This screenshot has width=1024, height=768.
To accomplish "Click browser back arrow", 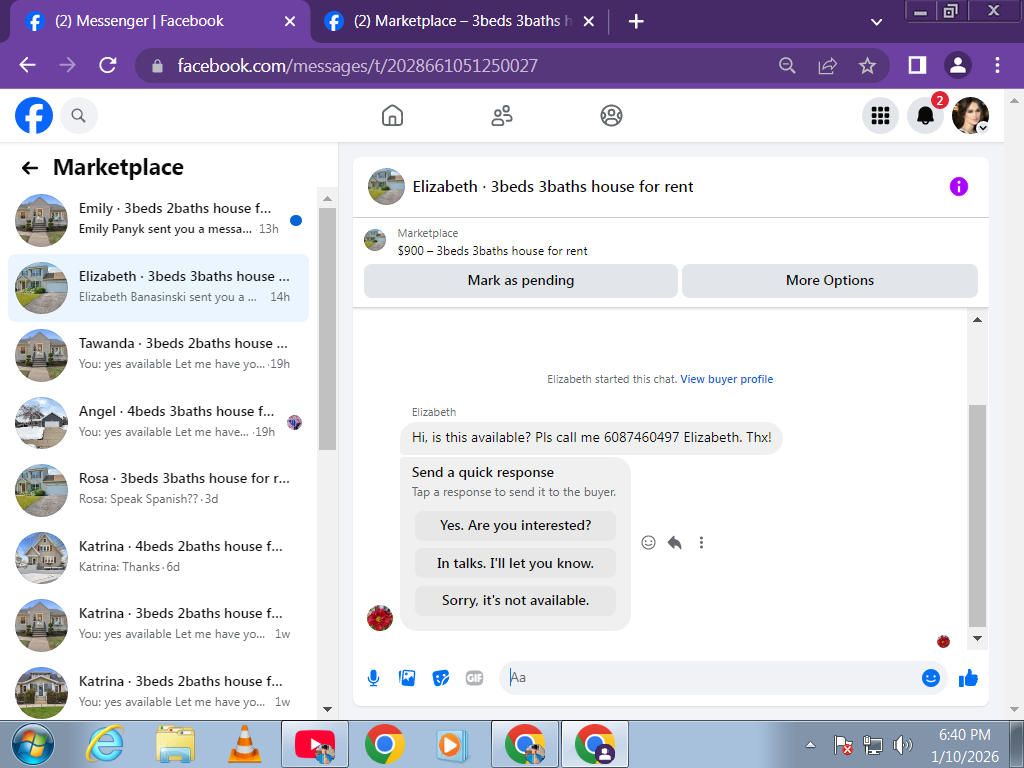I will 27,65.
